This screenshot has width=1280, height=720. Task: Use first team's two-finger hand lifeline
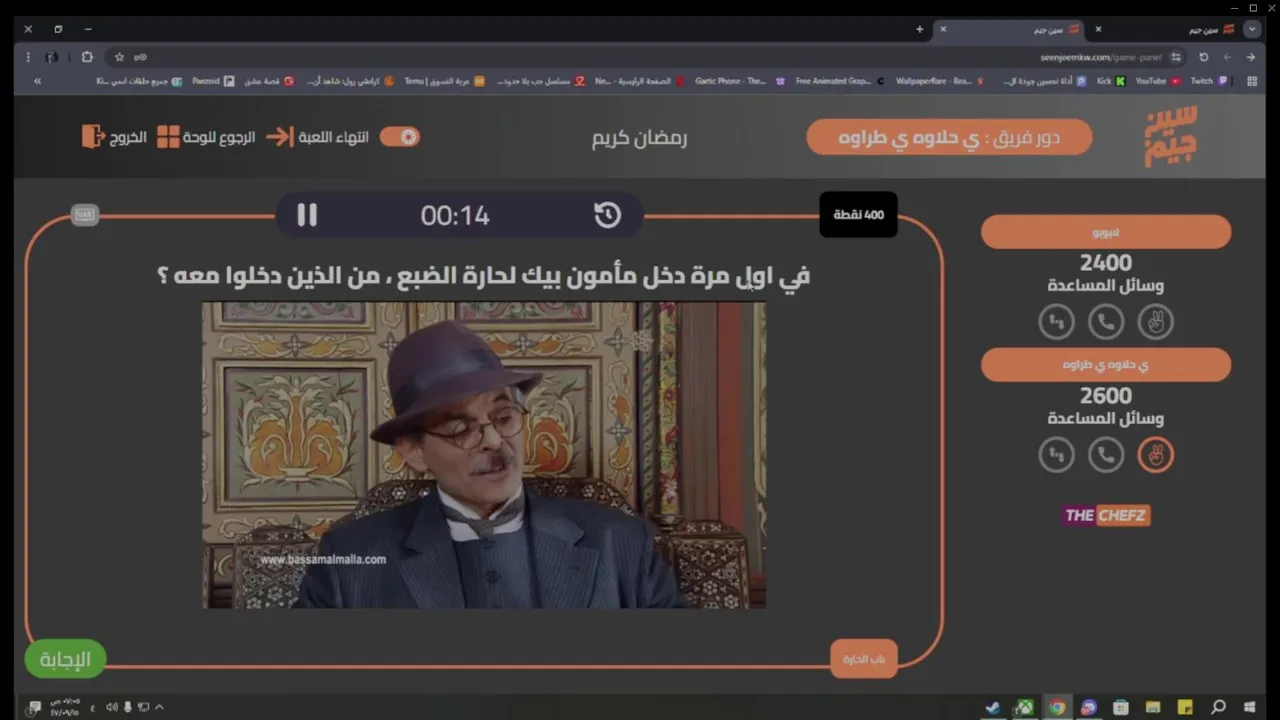(1156, 322)
